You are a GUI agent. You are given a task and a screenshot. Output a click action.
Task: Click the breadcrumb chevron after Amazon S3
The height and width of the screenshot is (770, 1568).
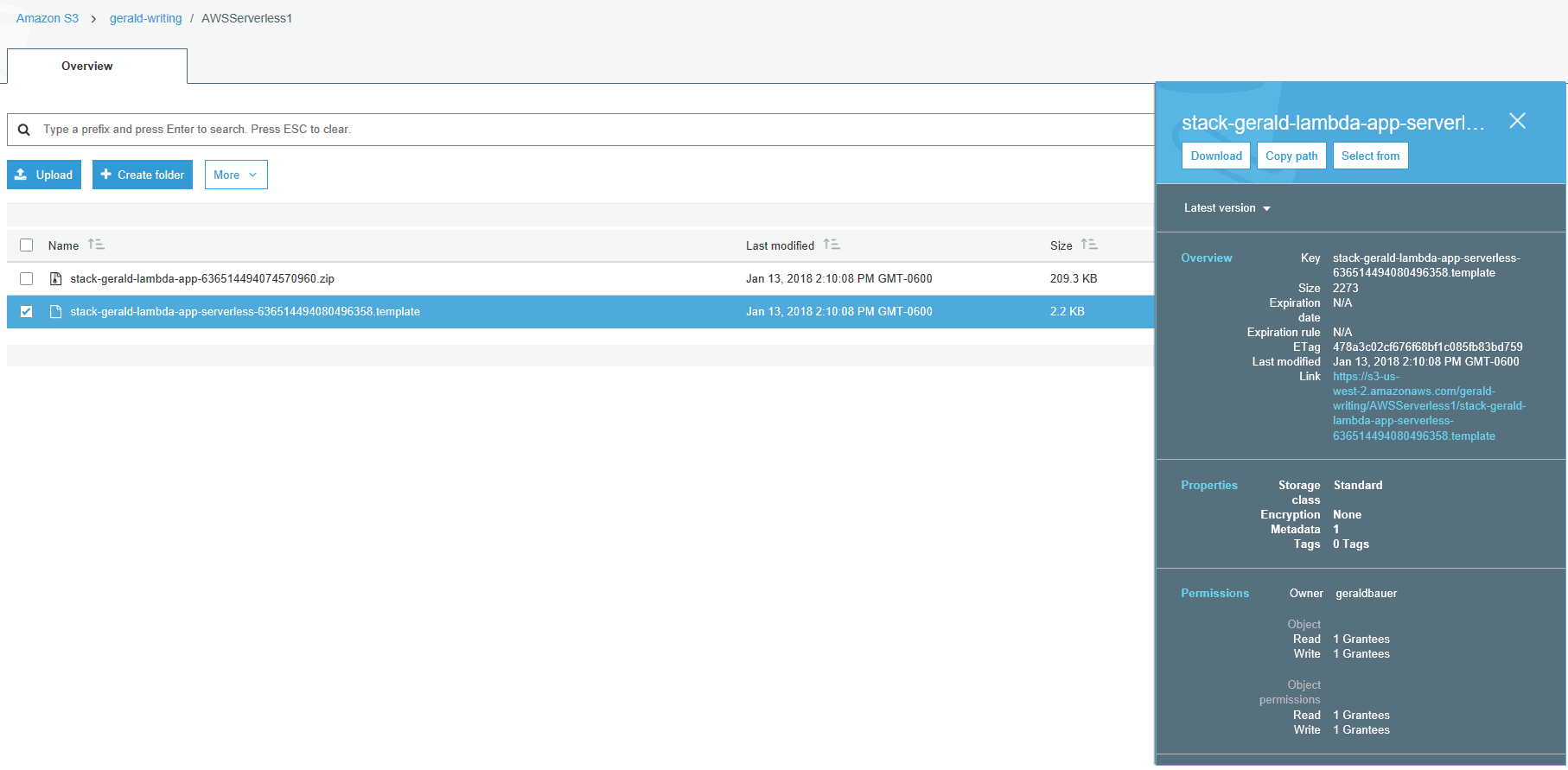(93, 19)
